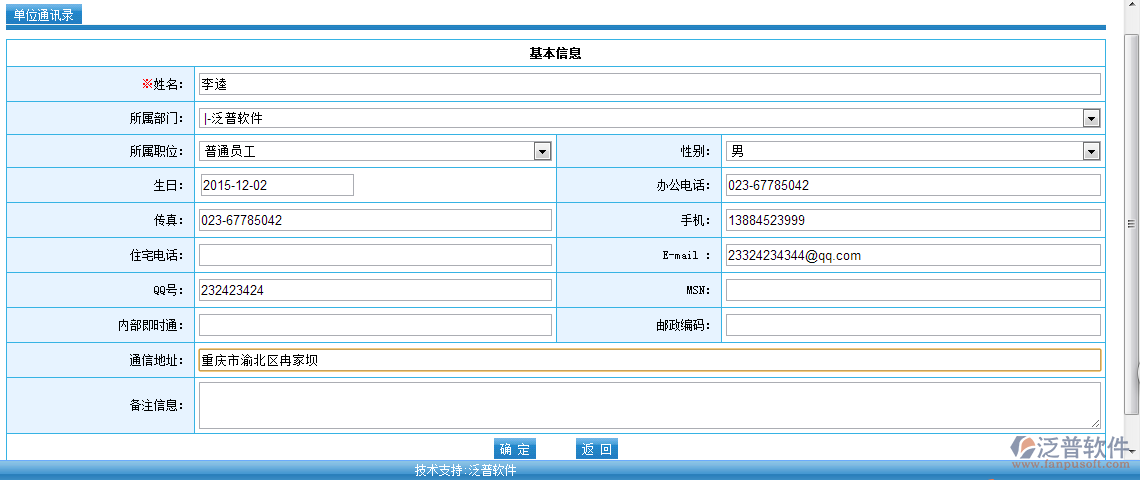This screenshot has width=1140, height=480.
Task: Expand the 性别 gender dropdown
Action: pyautogui.click(x=1091, y=151)
